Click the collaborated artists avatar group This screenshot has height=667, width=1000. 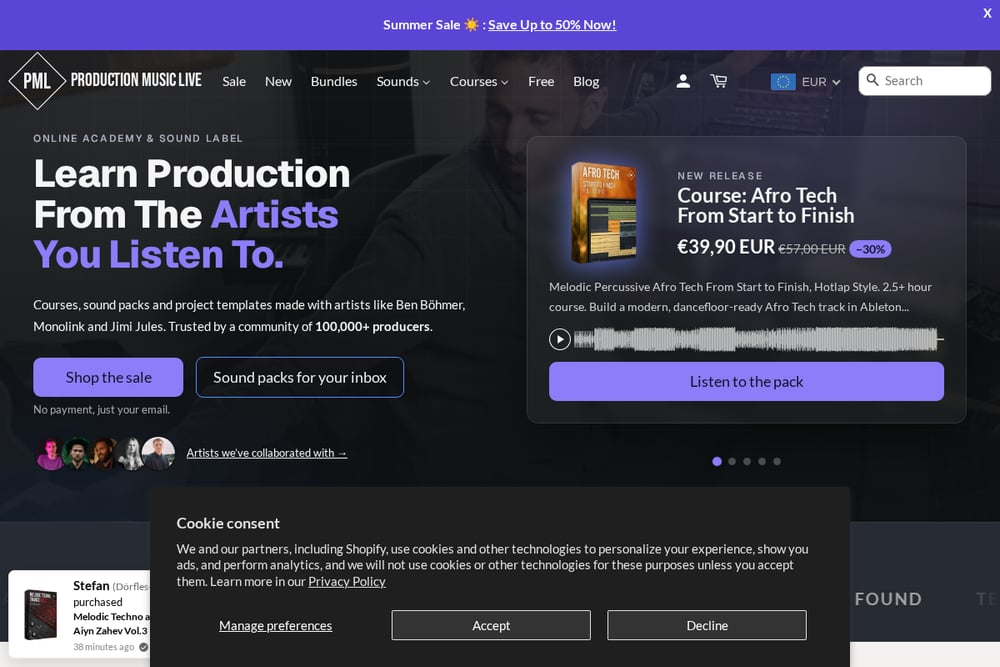point(105,453)
